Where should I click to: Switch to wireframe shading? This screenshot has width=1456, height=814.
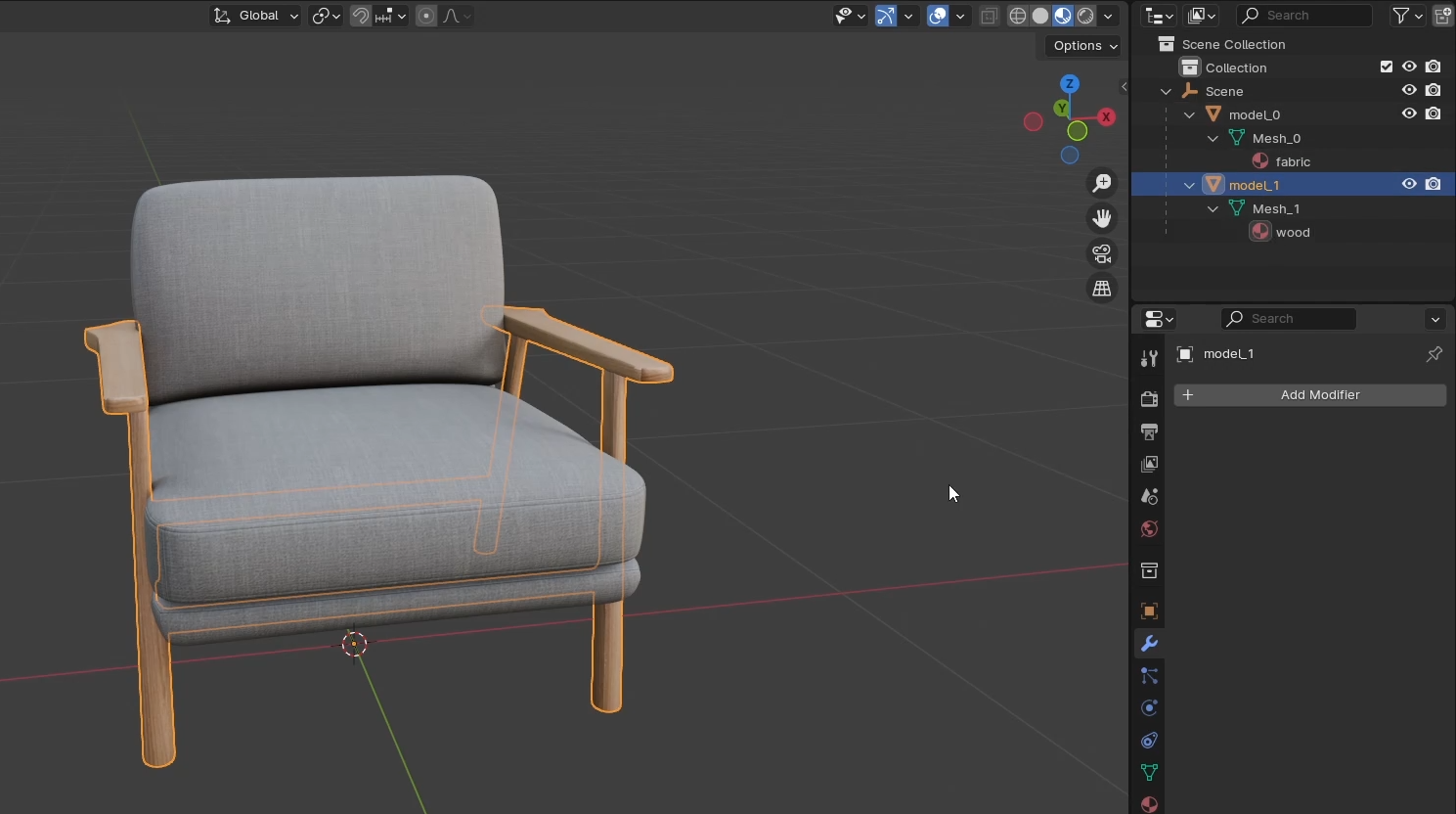(x=1018, y=16)
